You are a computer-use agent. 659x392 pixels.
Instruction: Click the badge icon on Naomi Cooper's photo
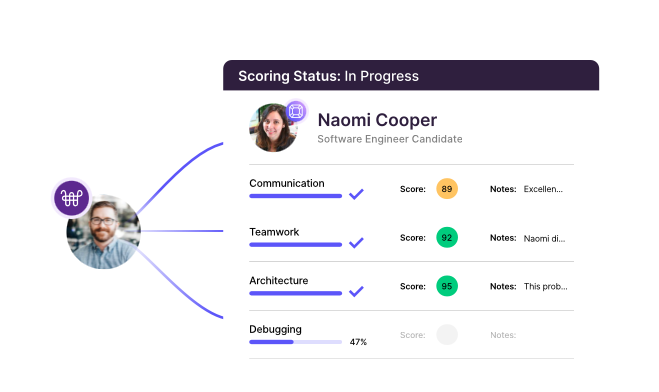[x=296, y=111]
